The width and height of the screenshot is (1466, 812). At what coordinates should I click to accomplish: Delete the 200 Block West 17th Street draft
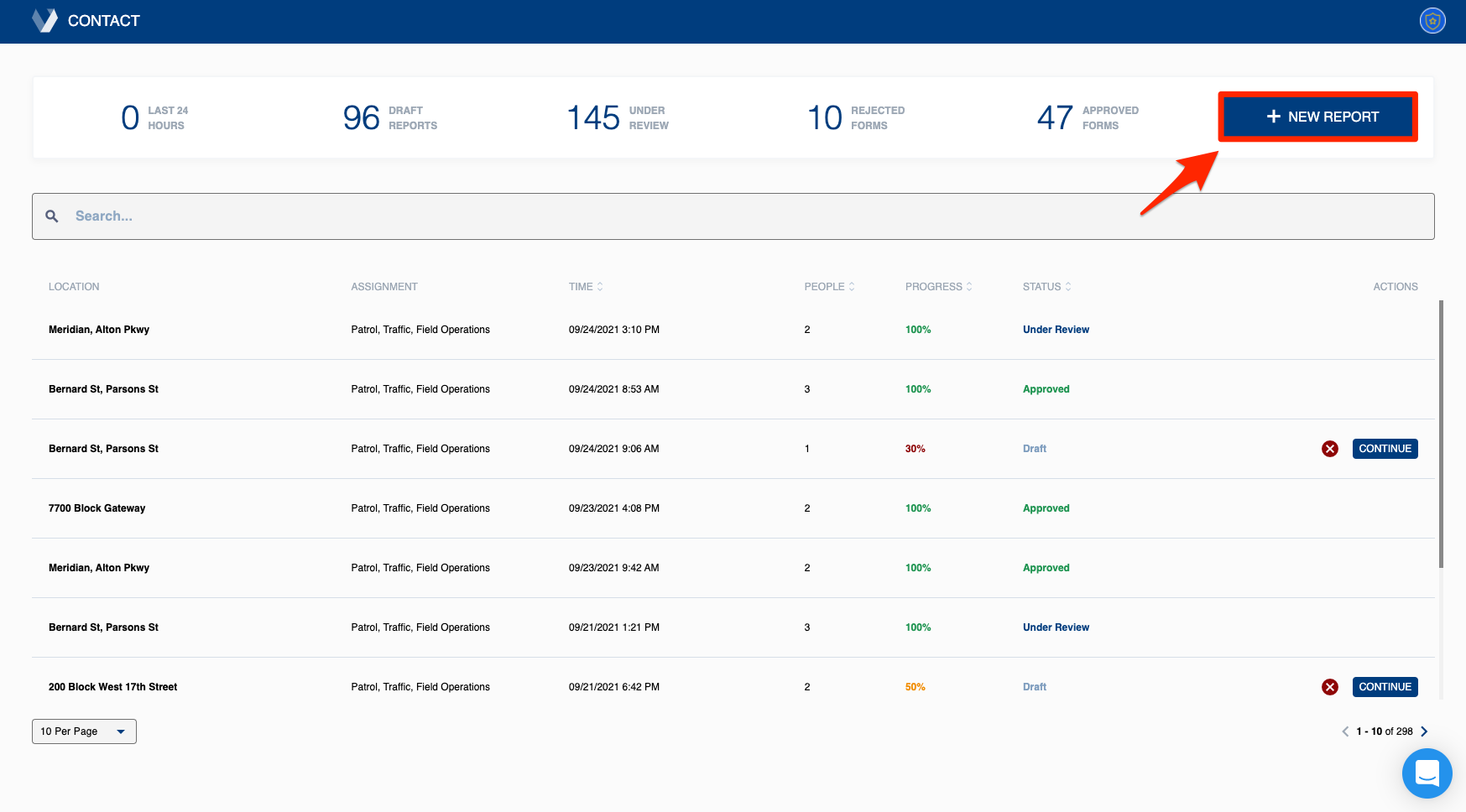(1329, 686)
